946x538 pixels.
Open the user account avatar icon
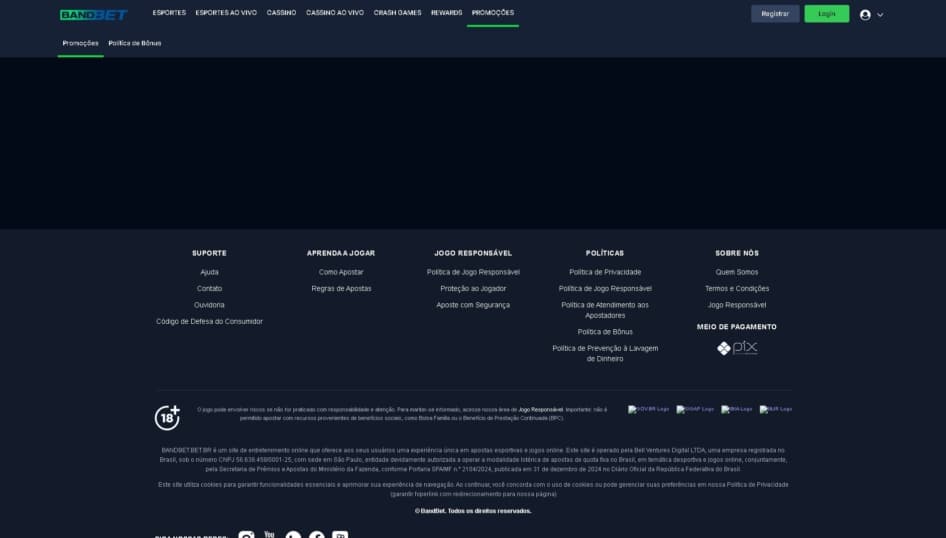click(865, 14)
